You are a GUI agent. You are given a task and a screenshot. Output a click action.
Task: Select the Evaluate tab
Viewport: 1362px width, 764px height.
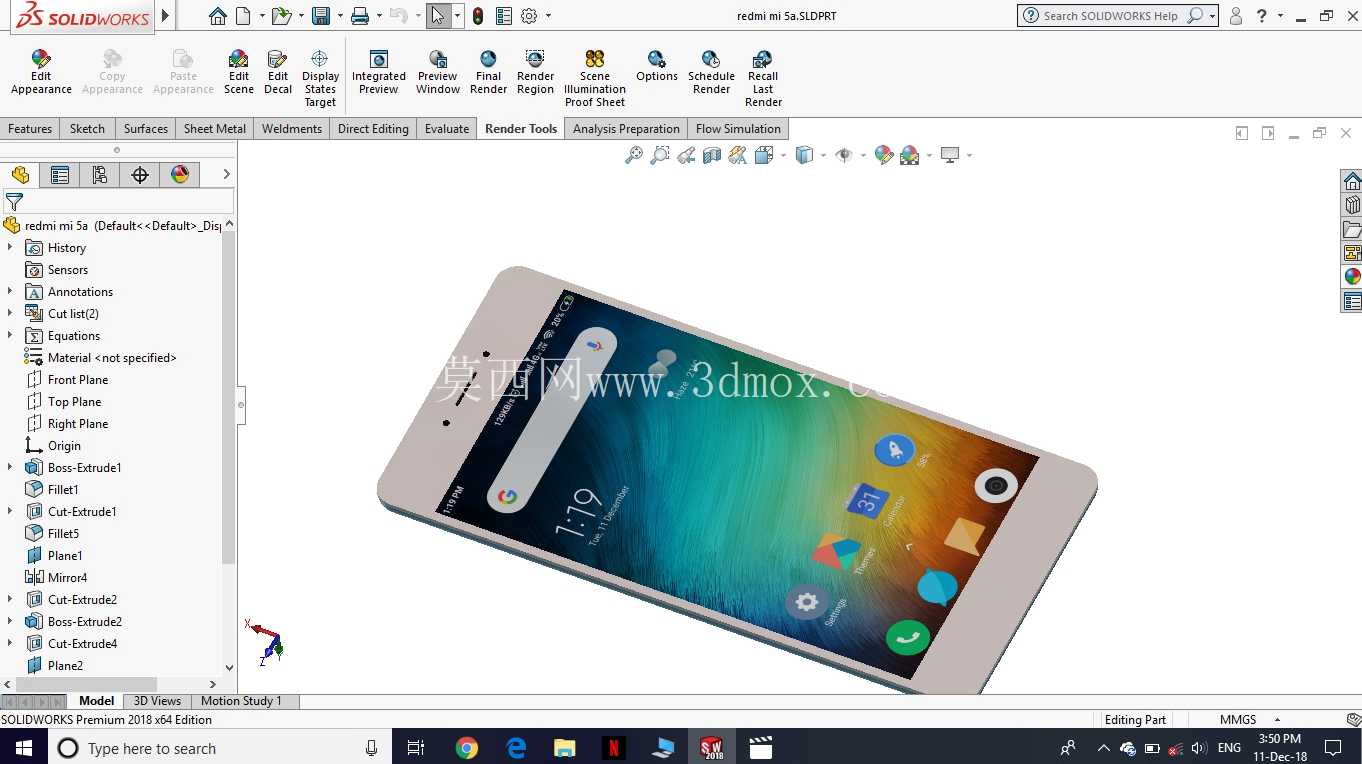tap(447, 129)
